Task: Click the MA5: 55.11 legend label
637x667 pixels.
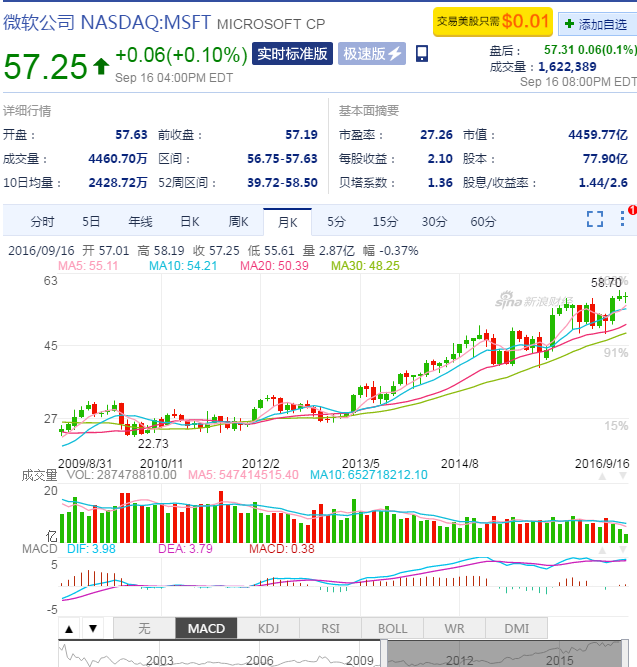Action: click(88, 266)
